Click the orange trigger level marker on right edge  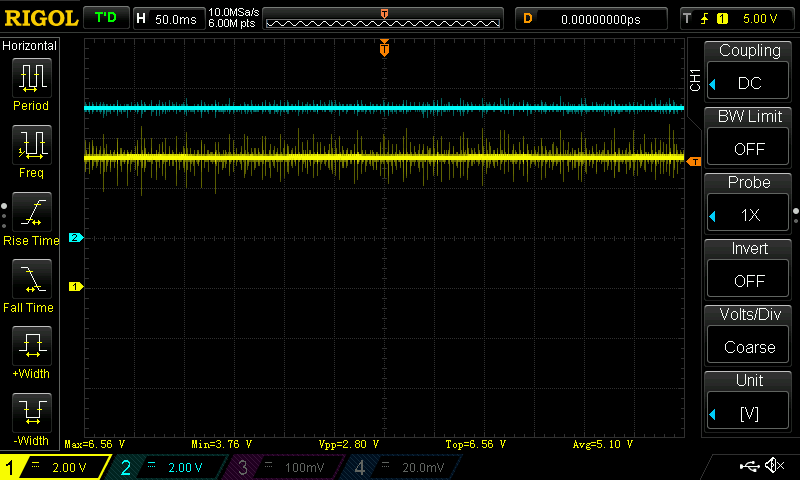693,160
